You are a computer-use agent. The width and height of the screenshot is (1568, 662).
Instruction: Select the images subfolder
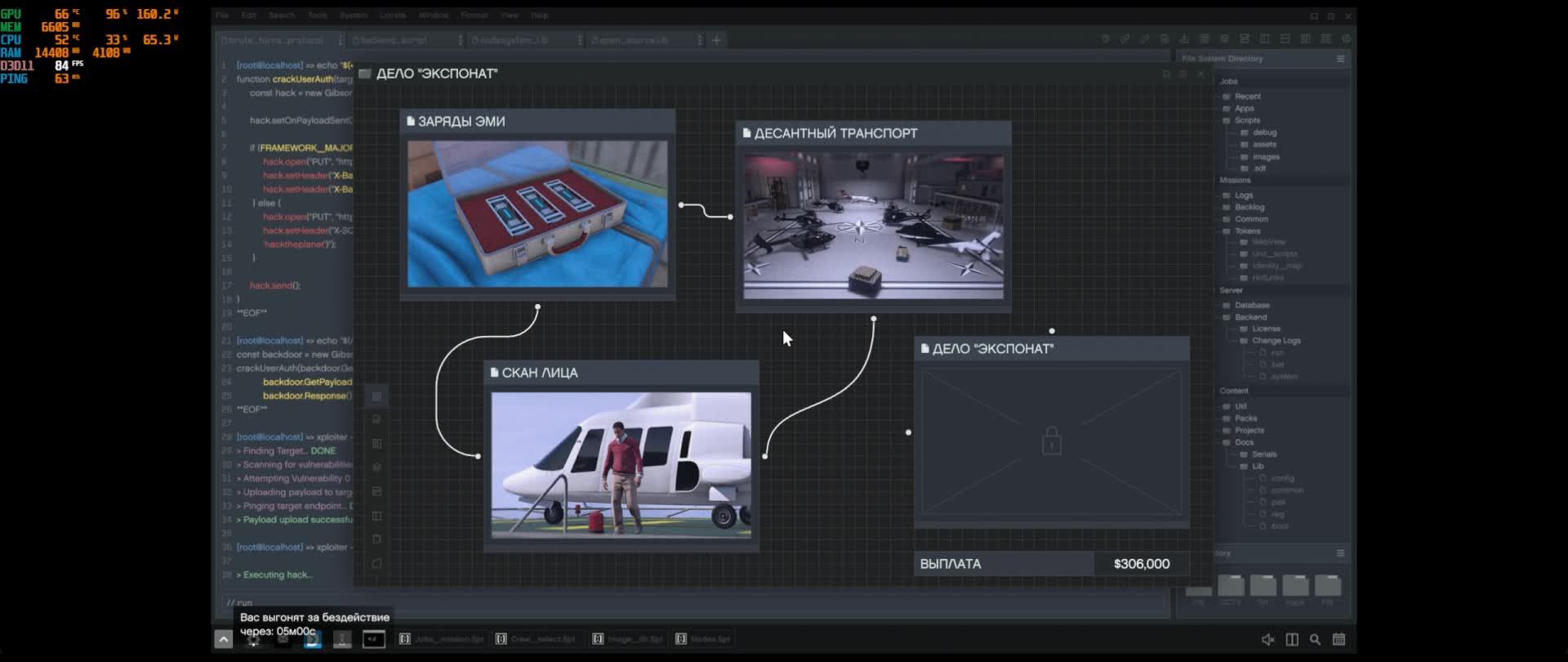tap(1260, 157)
